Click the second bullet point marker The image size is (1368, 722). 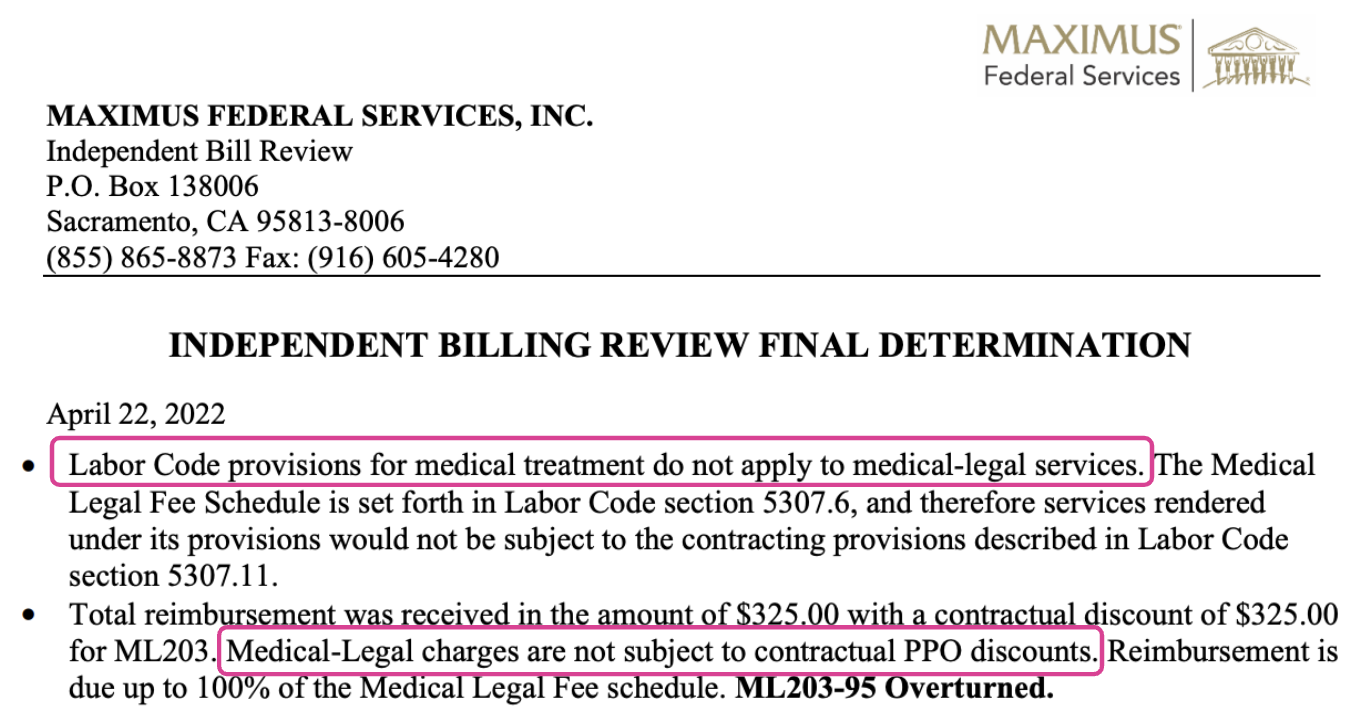[x=33, y=614]
